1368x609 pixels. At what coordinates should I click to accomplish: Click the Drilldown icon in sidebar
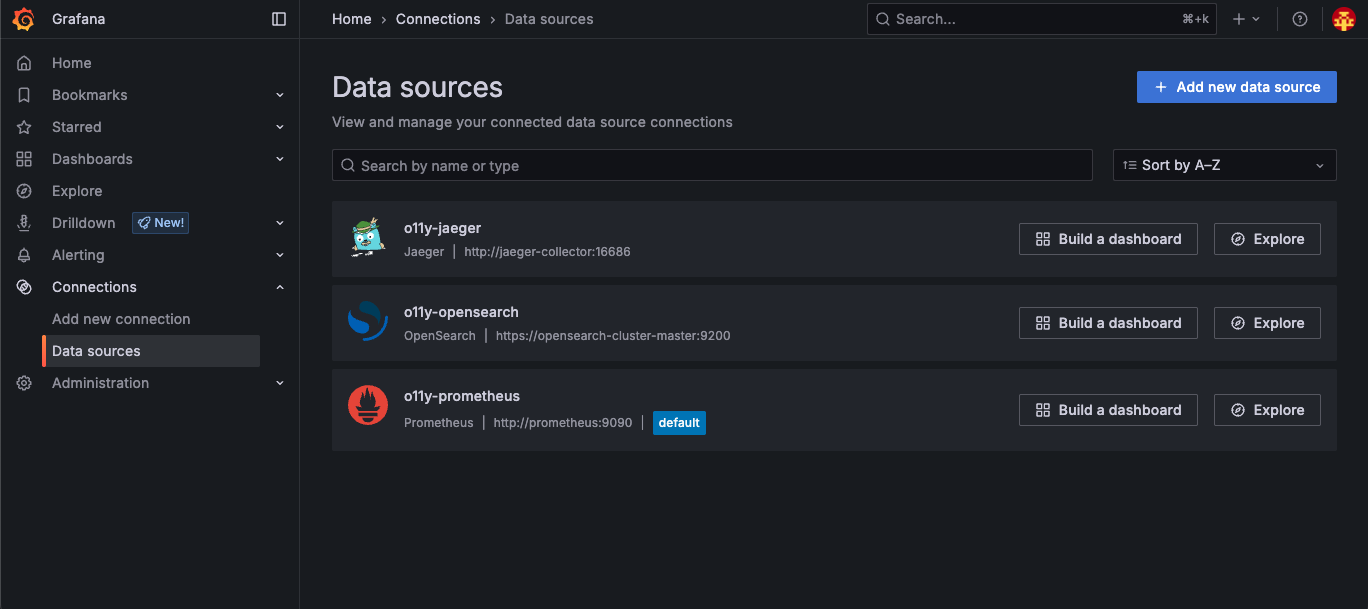click(24, 223)
